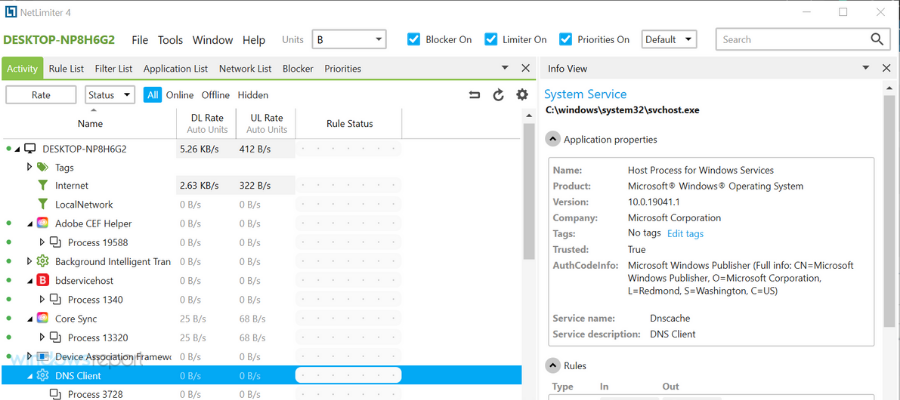
Task: Switch to the Filter List tab
Action: pyautogui.click(x=114, y=68)
